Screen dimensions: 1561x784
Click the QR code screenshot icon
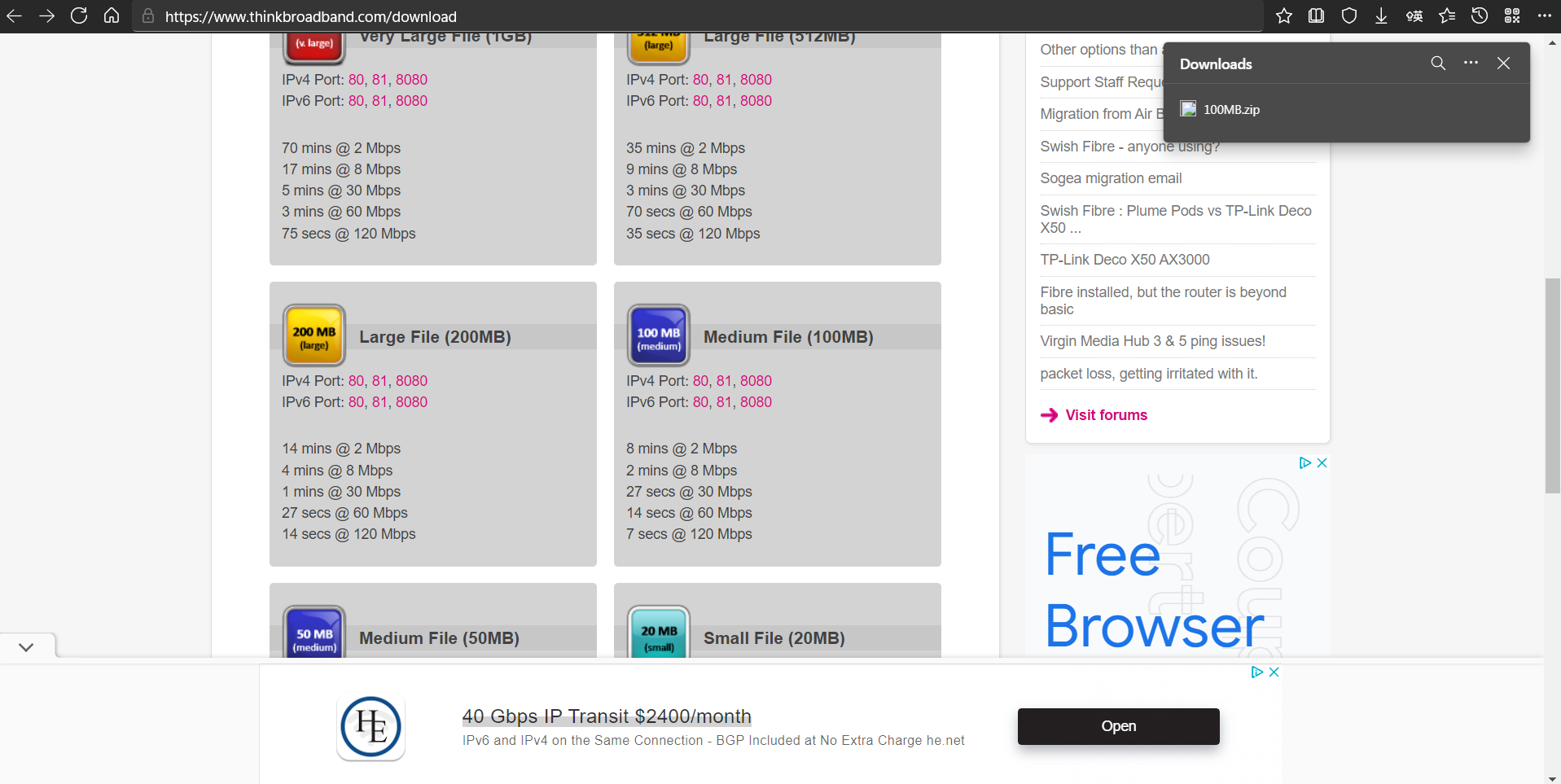click(x=1512, y=15)
